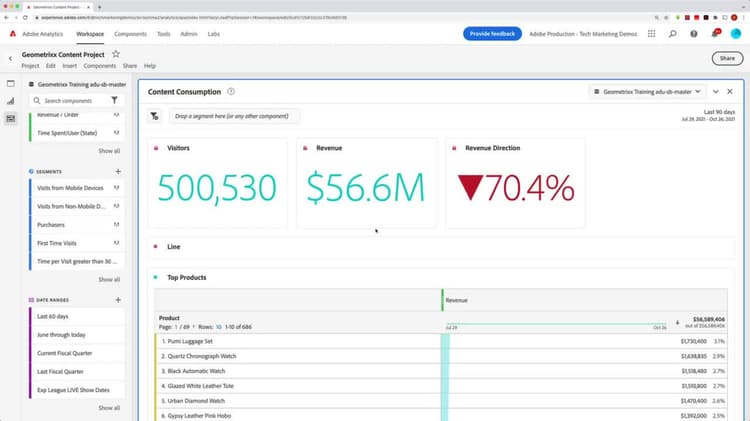Viewport: 750px width, 421px height.
Task: Add a new date range with plus icon
Action: click(x=118, y=300)
